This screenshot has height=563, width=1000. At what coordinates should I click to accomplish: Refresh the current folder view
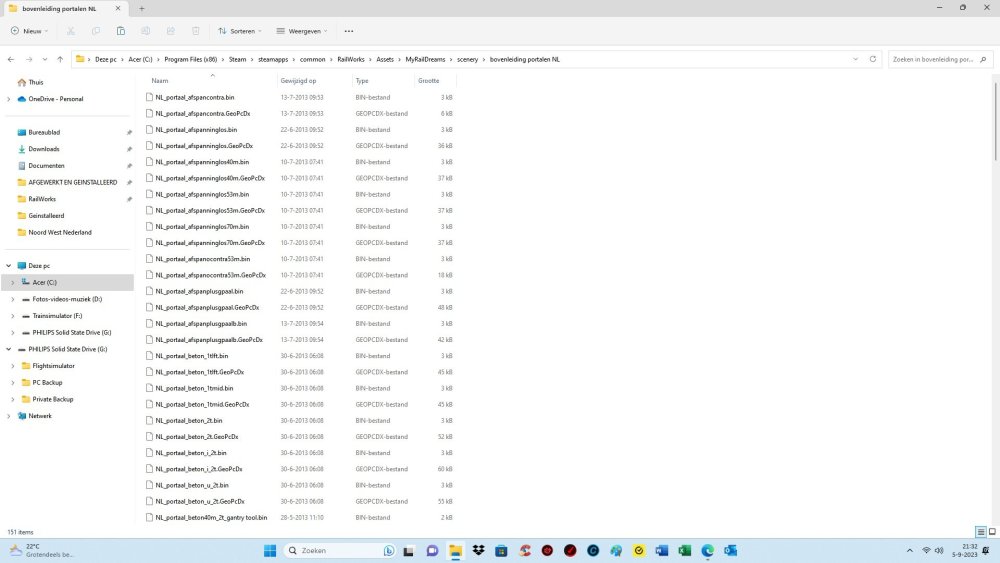pyautogui.click(x=873, y=60)
